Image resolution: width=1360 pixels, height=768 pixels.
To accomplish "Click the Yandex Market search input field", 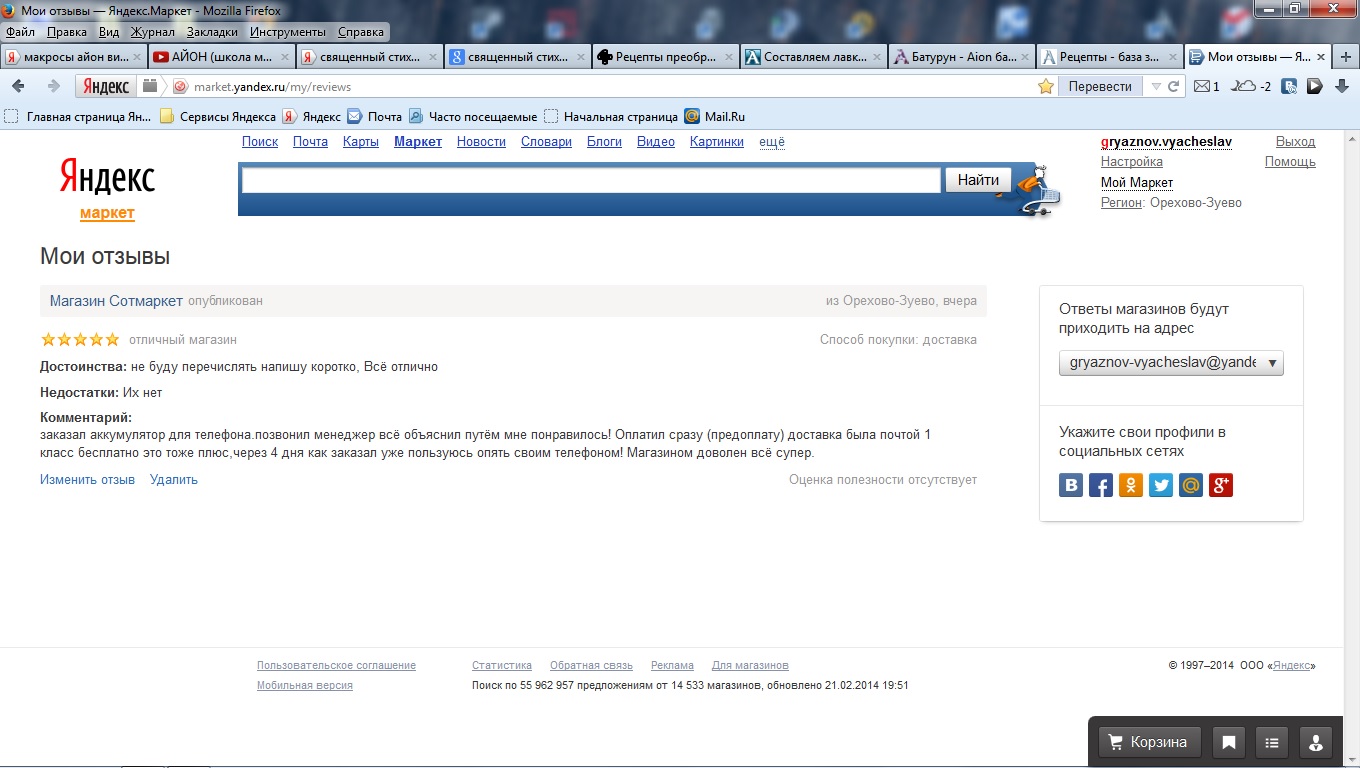I will click(x=591, y=180).
